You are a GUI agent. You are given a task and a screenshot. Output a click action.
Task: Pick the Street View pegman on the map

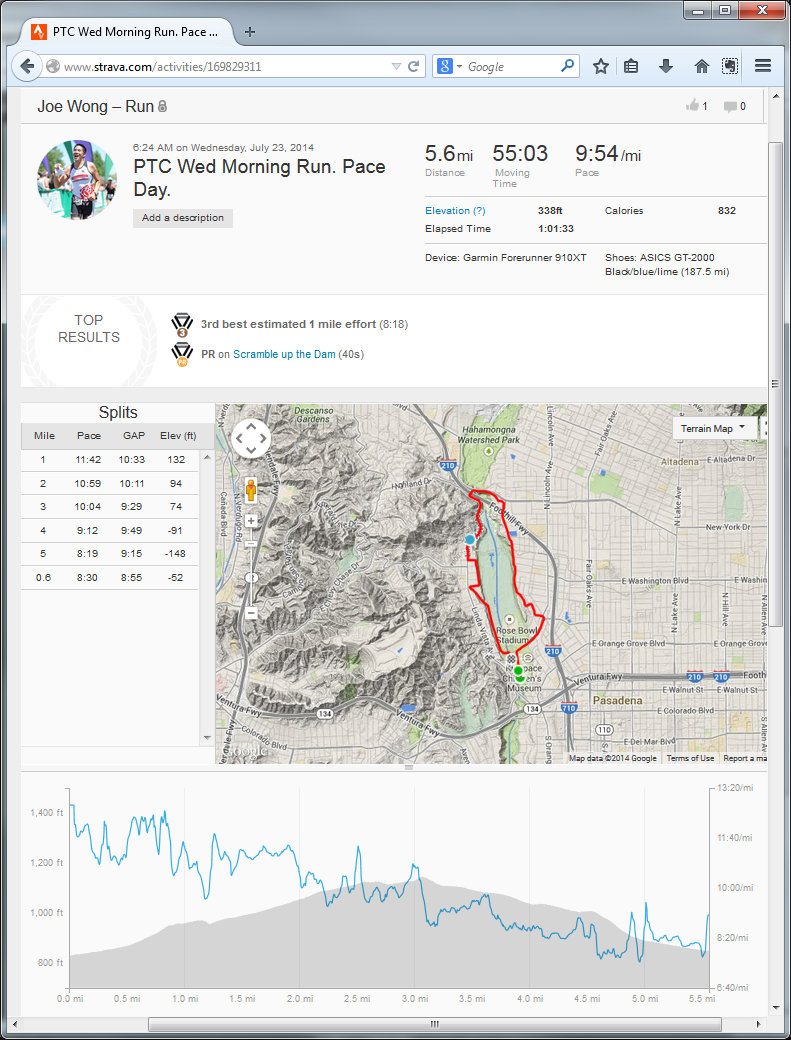coord(250,490)
